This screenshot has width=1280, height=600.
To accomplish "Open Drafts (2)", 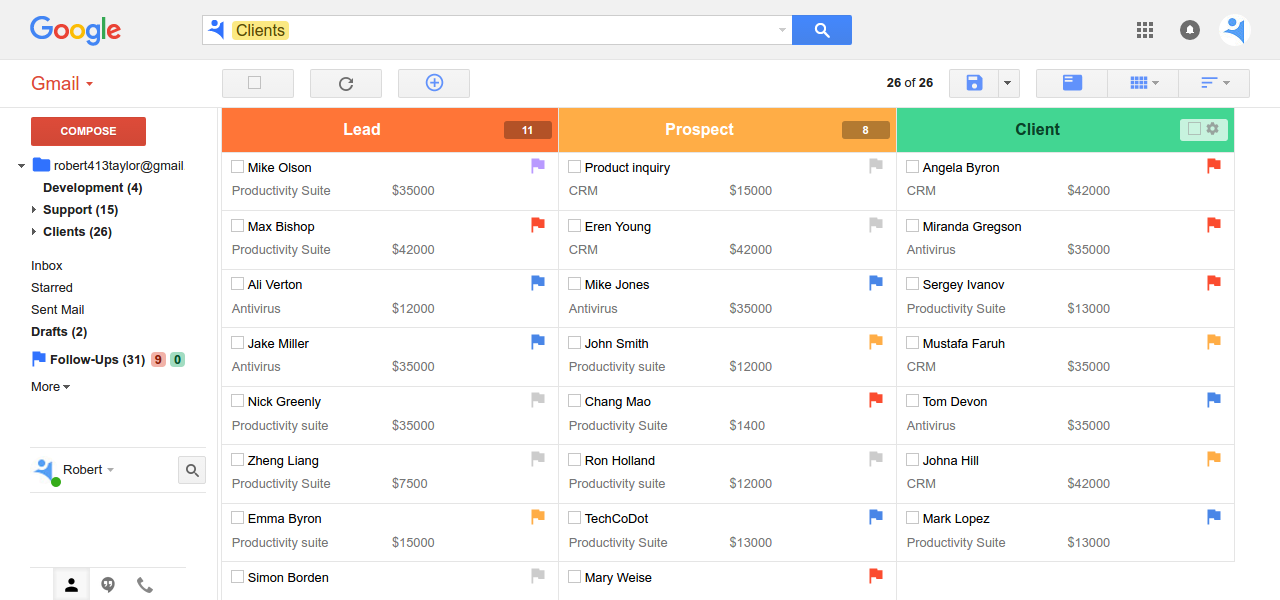I will 59,332.
